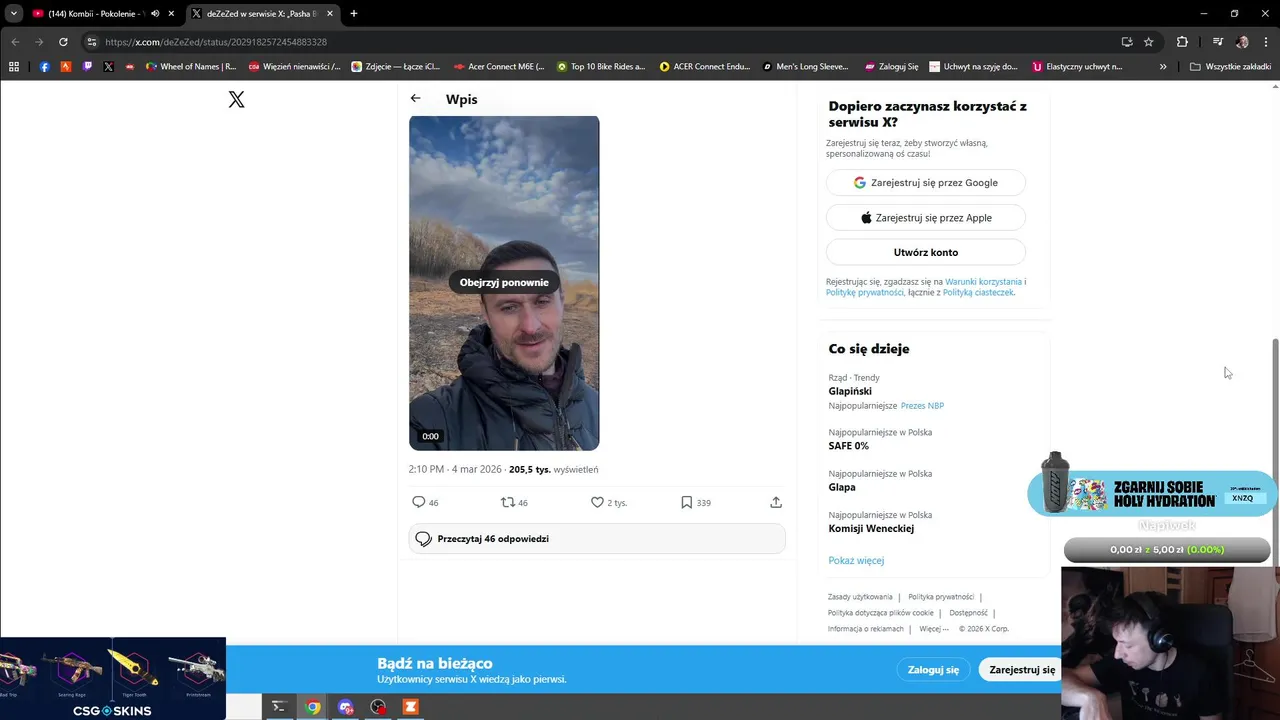The height and width of the screenshot is (720, 1280).
Task: Open a new browser tab
Action: click(x=353, y=14)
